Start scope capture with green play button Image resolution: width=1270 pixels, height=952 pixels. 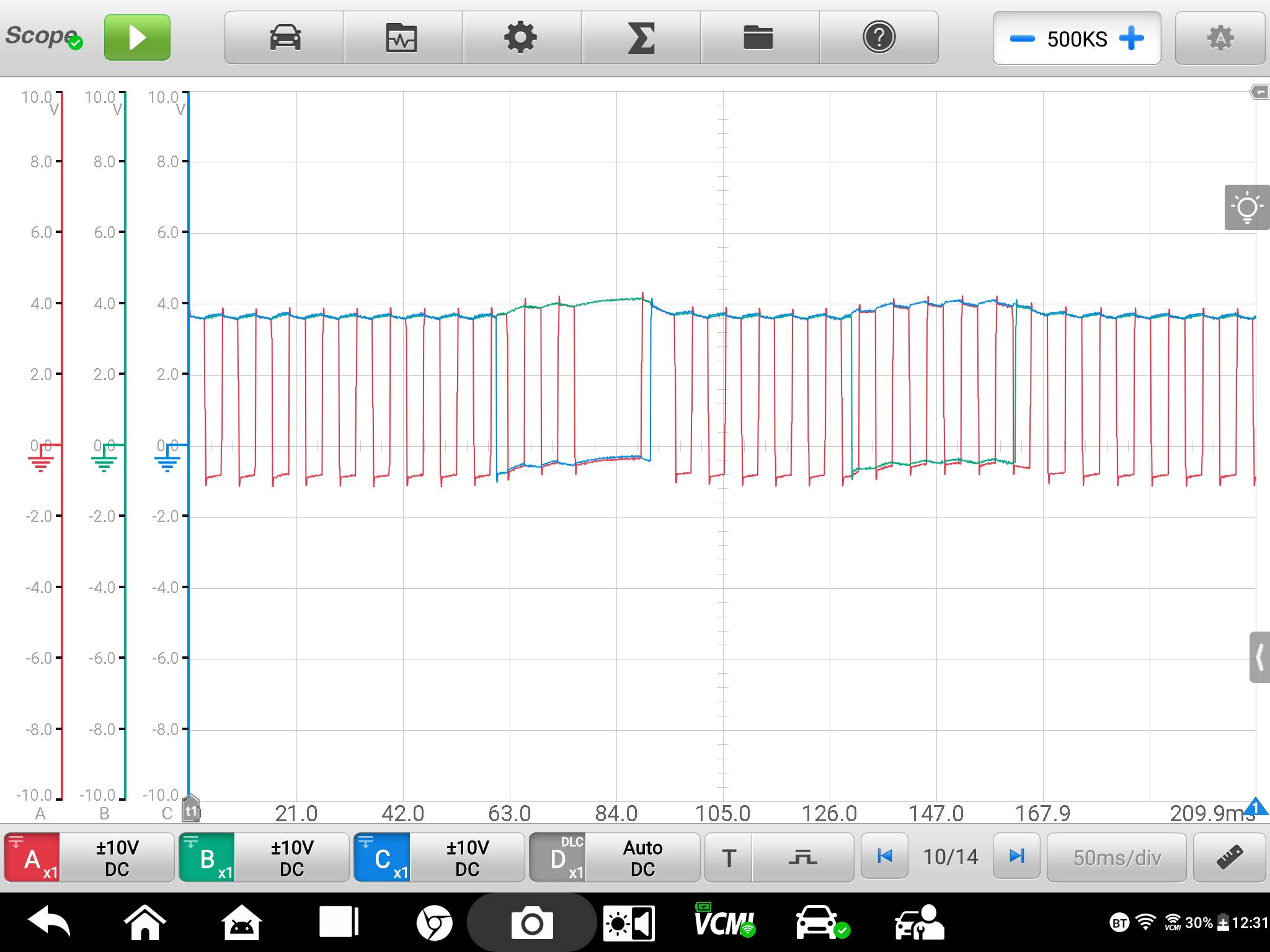pos(137,38)
